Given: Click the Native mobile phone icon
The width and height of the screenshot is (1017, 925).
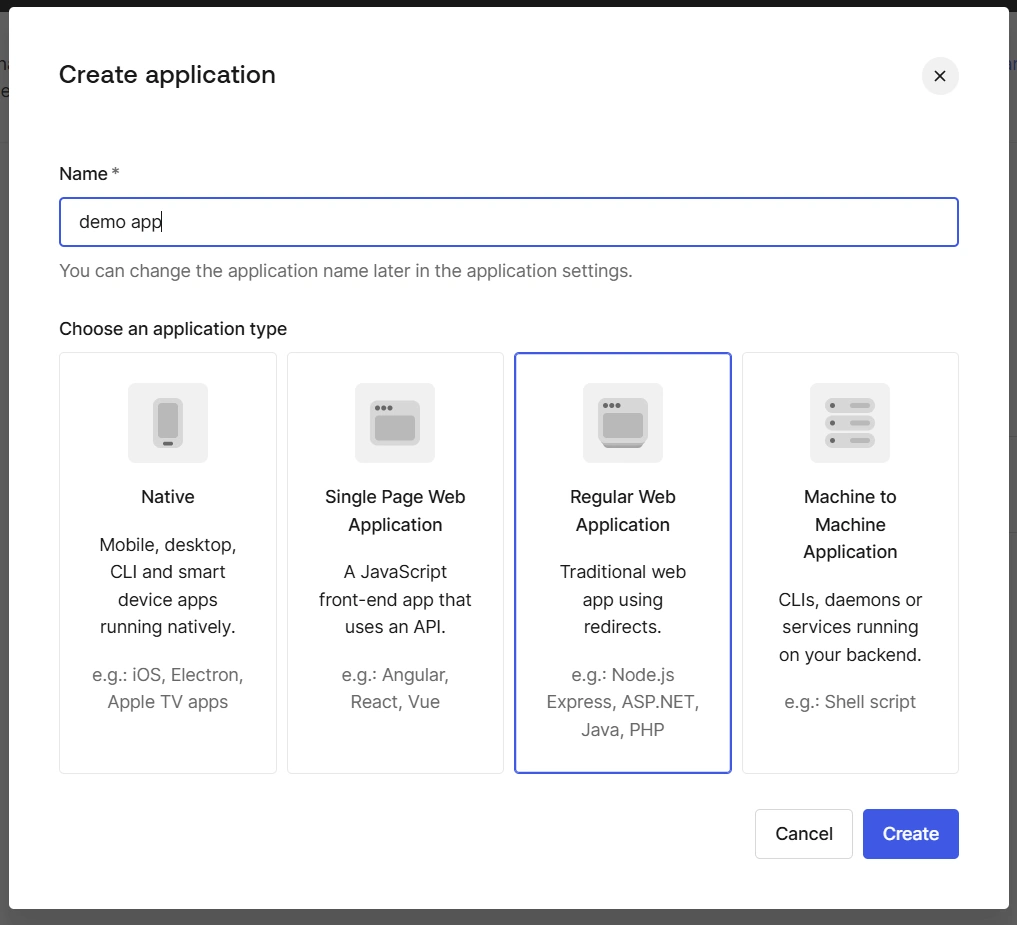Looking at the screenshot, I should [167, 422].
